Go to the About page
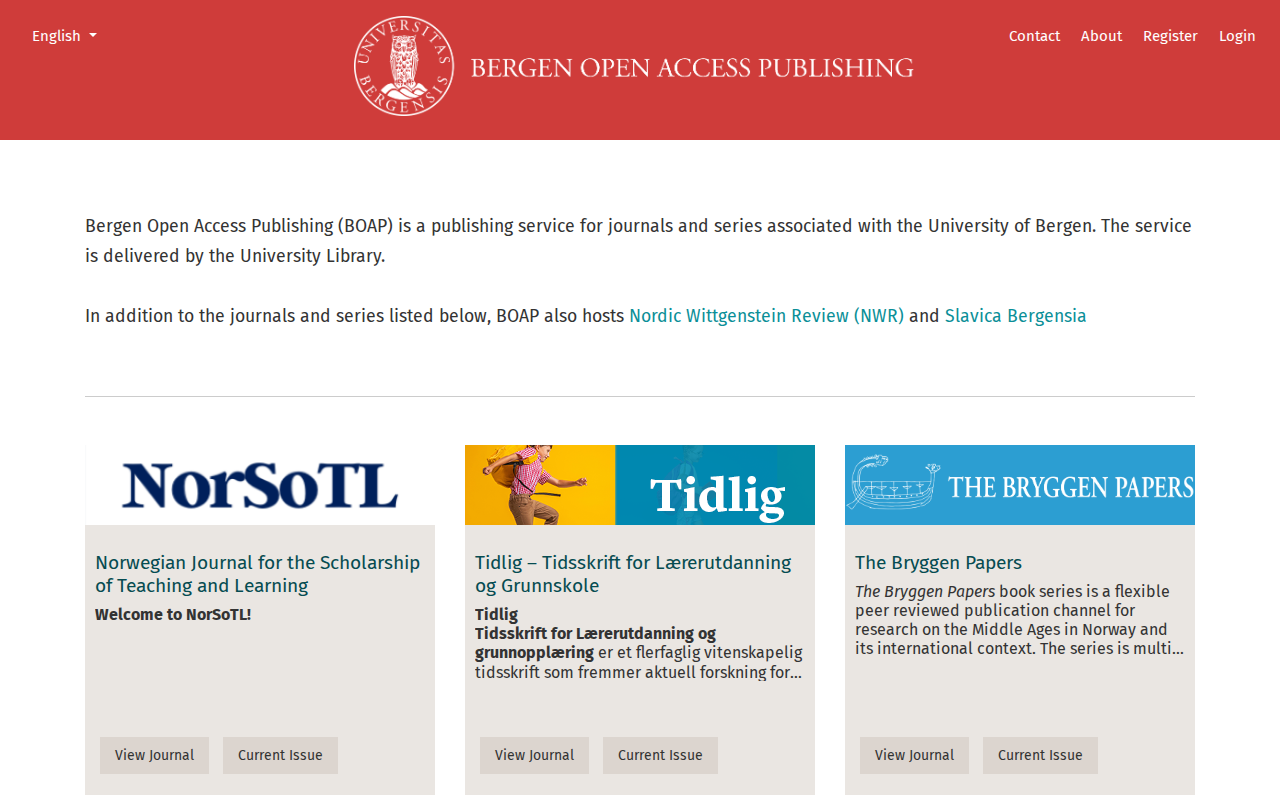Screen dimensions: 1280x800 pyautogui.click(x=1101, y=36)
